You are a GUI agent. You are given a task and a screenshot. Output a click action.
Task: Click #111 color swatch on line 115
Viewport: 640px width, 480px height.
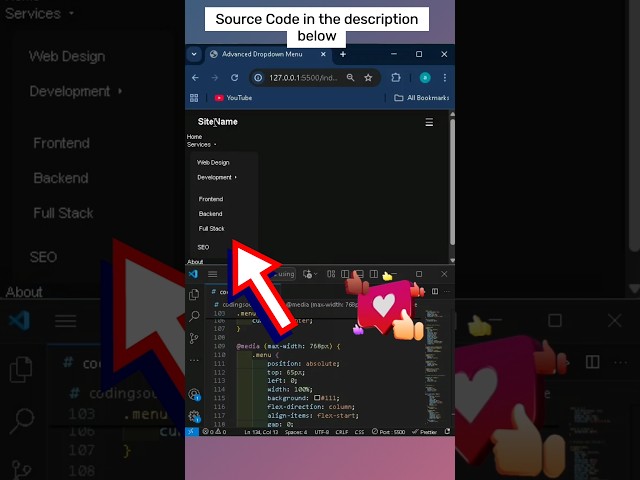point(317,398)
